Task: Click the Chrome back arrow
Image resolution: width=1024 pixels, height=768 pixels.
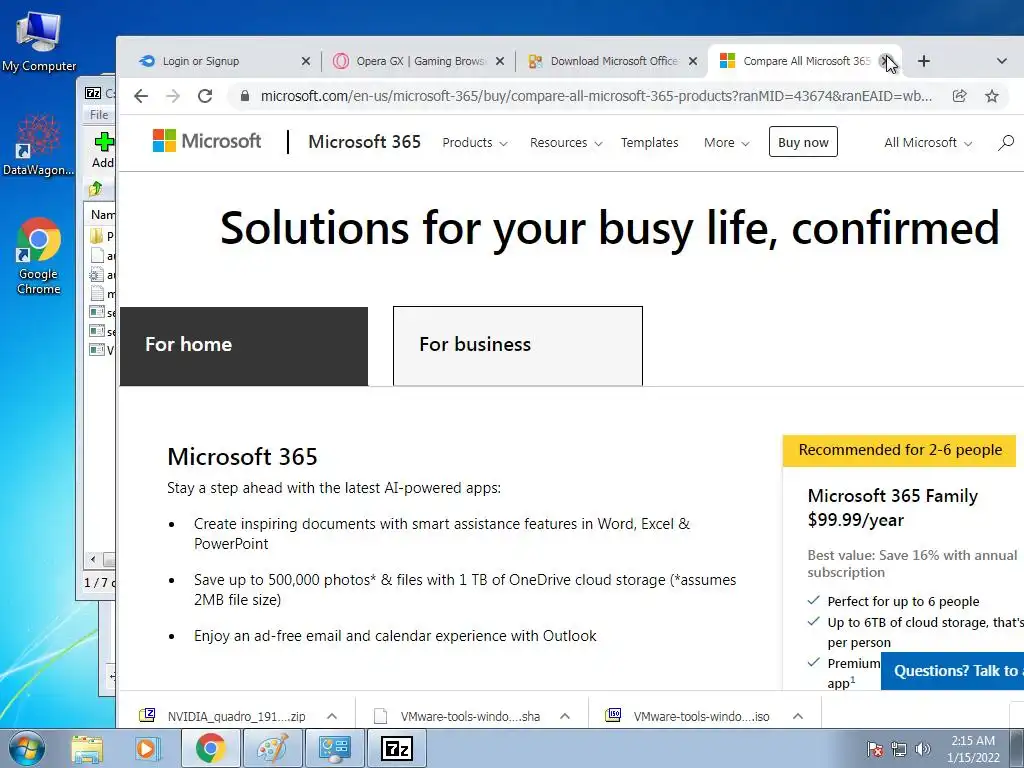Action: (x=141, y=96)
